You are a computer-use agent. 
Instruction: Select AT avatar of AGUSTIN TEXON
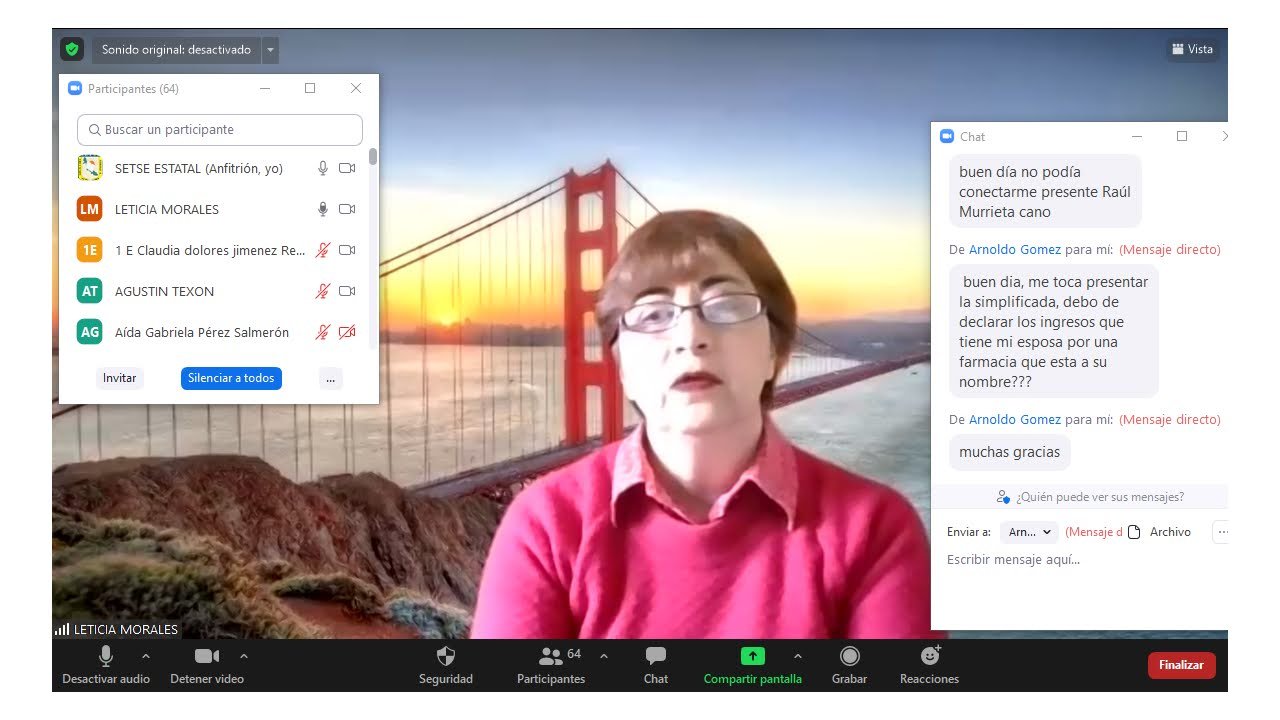pos(90,291)
